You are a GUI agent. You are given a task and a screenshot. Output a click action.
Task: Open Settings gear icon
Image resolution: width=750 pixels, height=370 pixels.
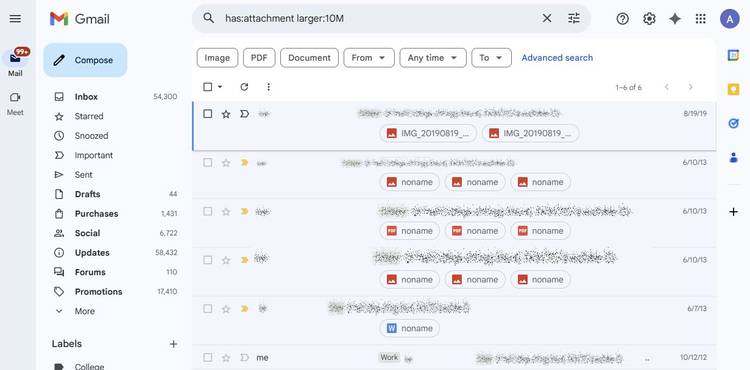pyautogui.click(x=649, y=19)
